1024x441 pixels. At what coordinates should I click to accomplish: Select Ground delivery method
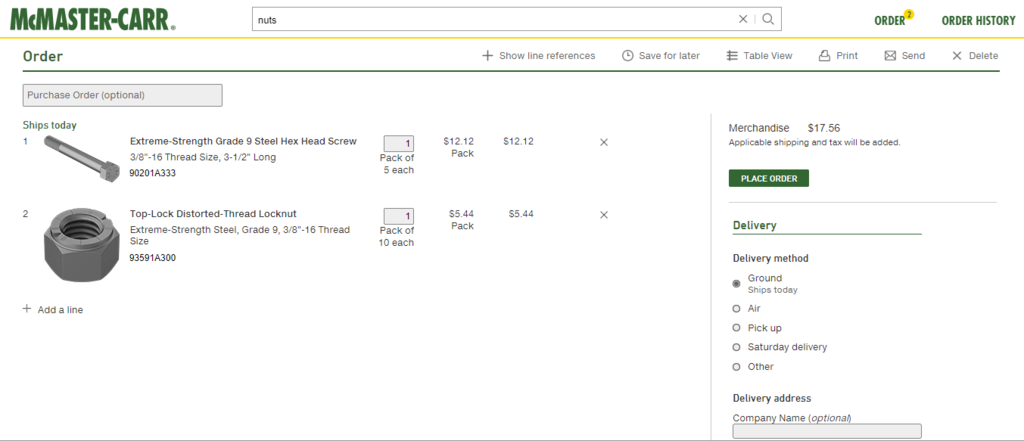point(737,284)
